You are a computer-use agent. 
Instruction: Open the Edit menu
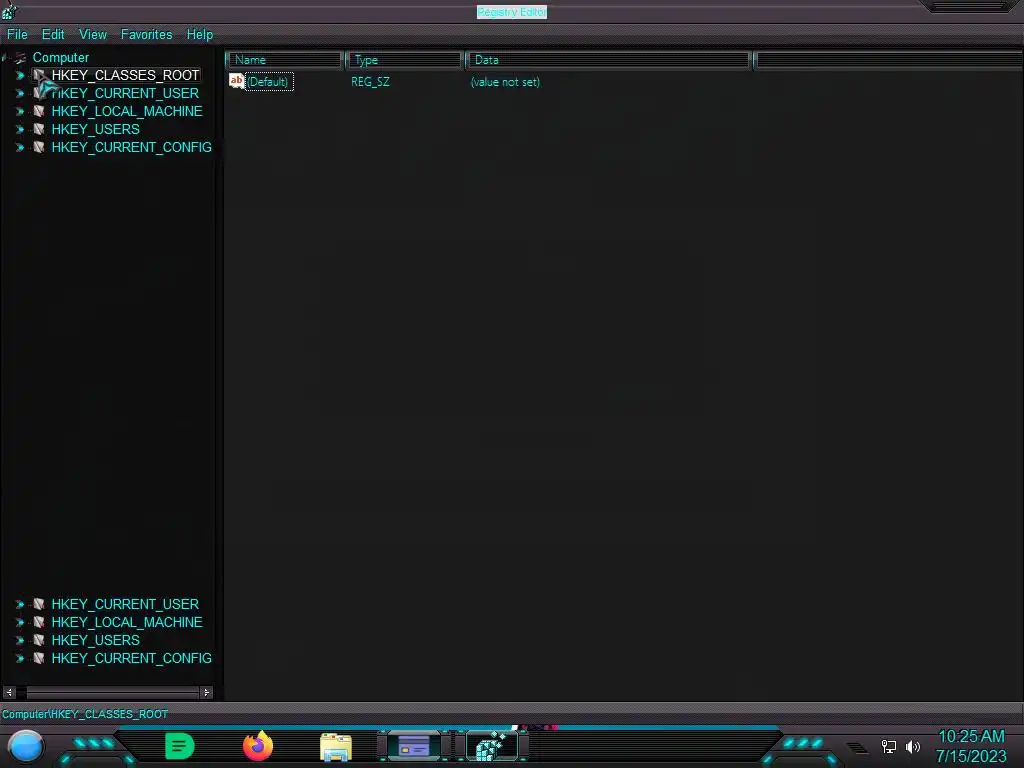(53, 35)
